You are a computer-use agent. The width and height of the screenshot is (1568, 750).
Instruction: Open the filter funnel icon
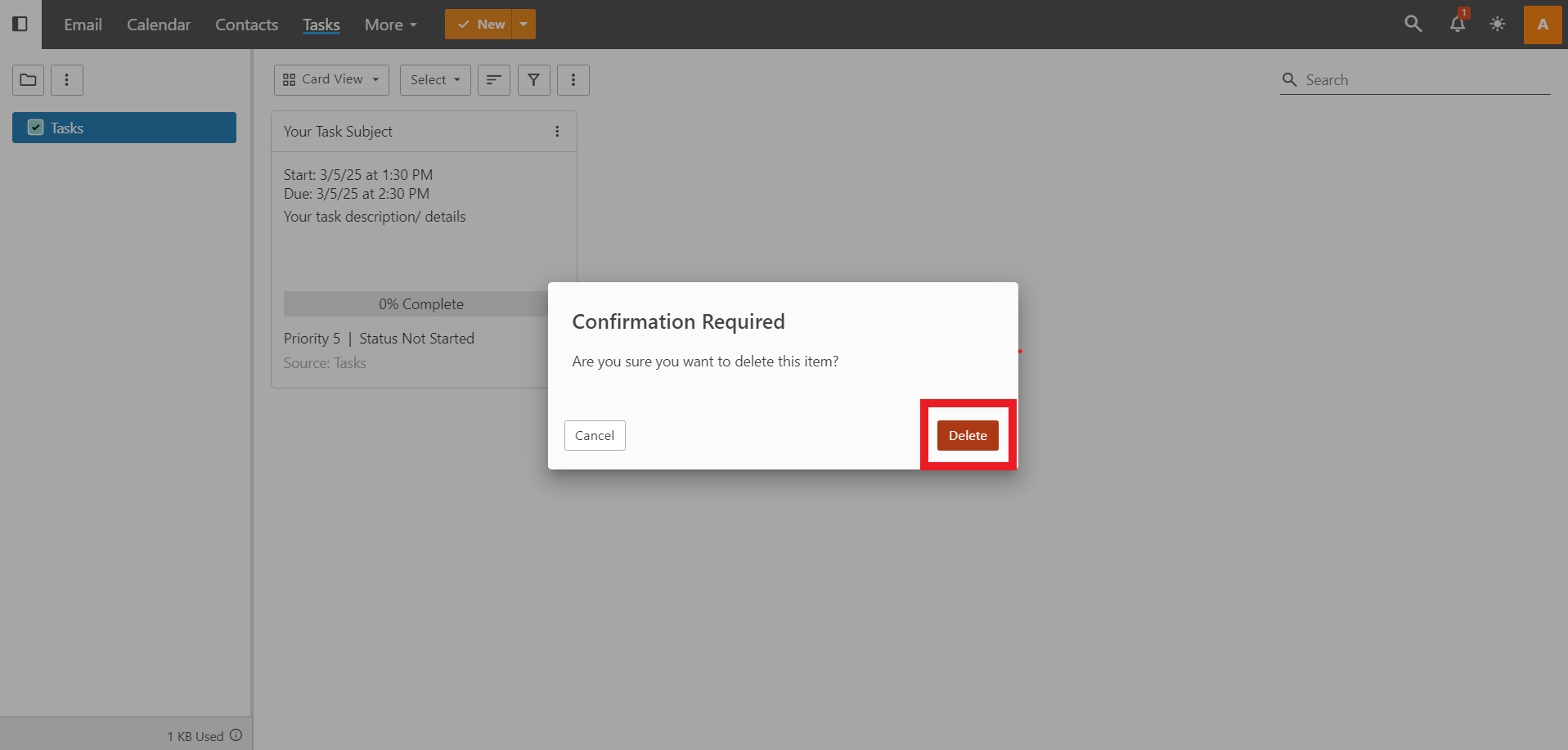click(533, 80)
